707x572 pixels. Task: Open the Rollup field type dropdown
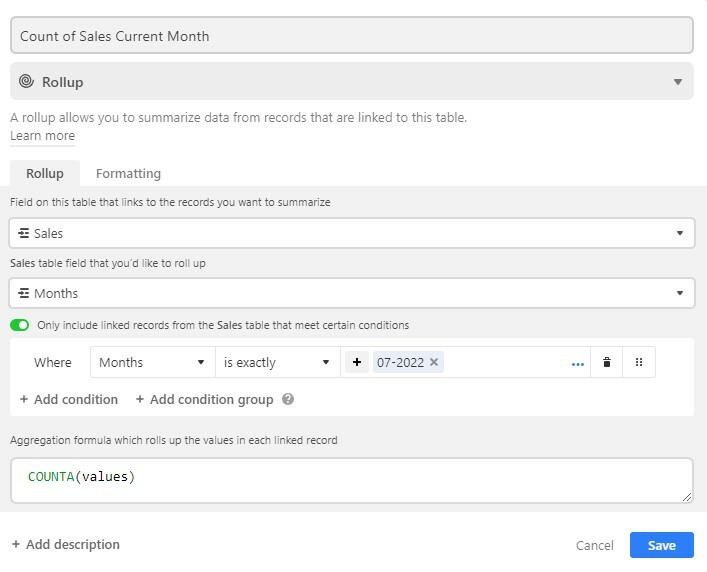[352, 82]
